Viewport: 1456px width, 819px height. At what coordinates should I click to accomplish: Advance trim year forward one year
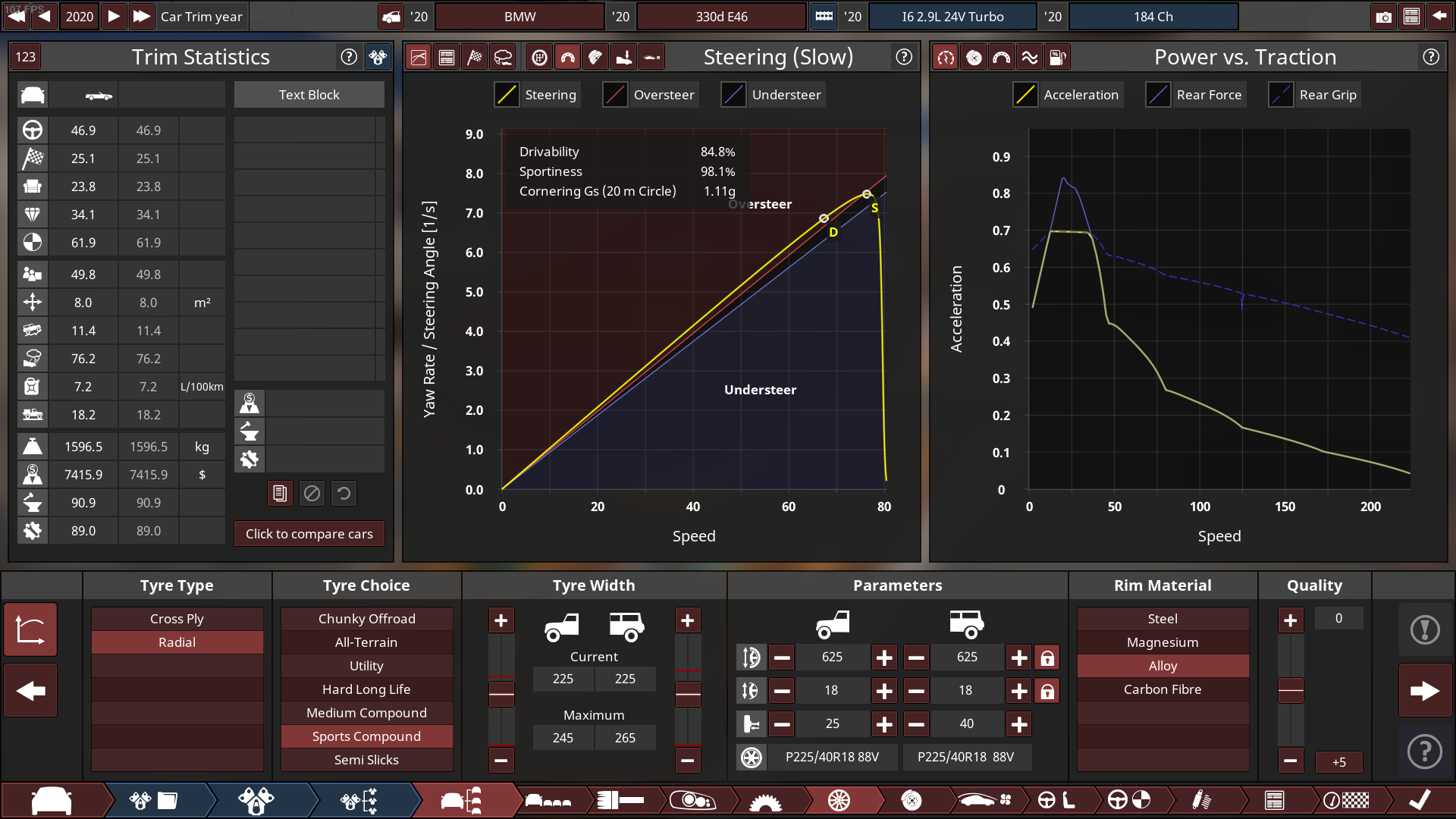point(114,16)
